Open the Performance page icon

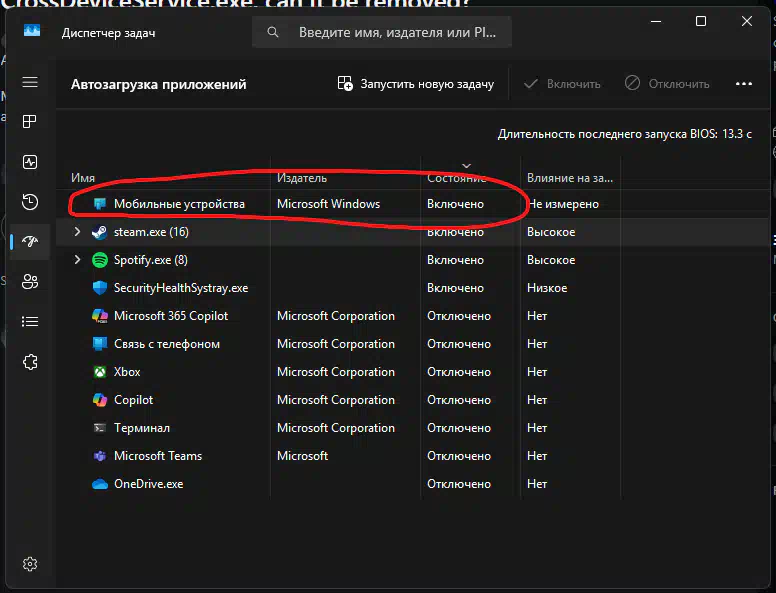tap(30, 162)
